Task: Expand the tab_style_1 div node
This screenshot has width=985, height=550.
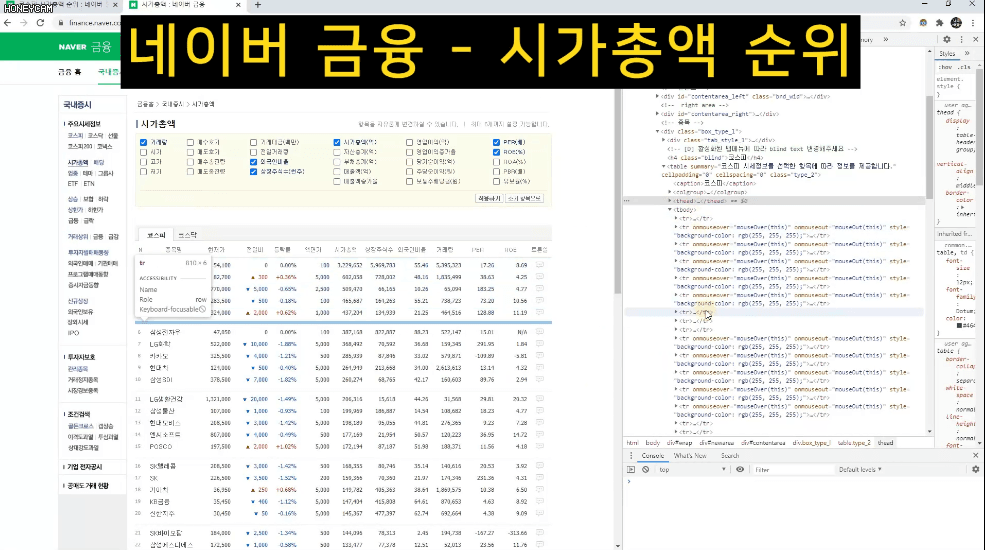Action: coord(664,141)
